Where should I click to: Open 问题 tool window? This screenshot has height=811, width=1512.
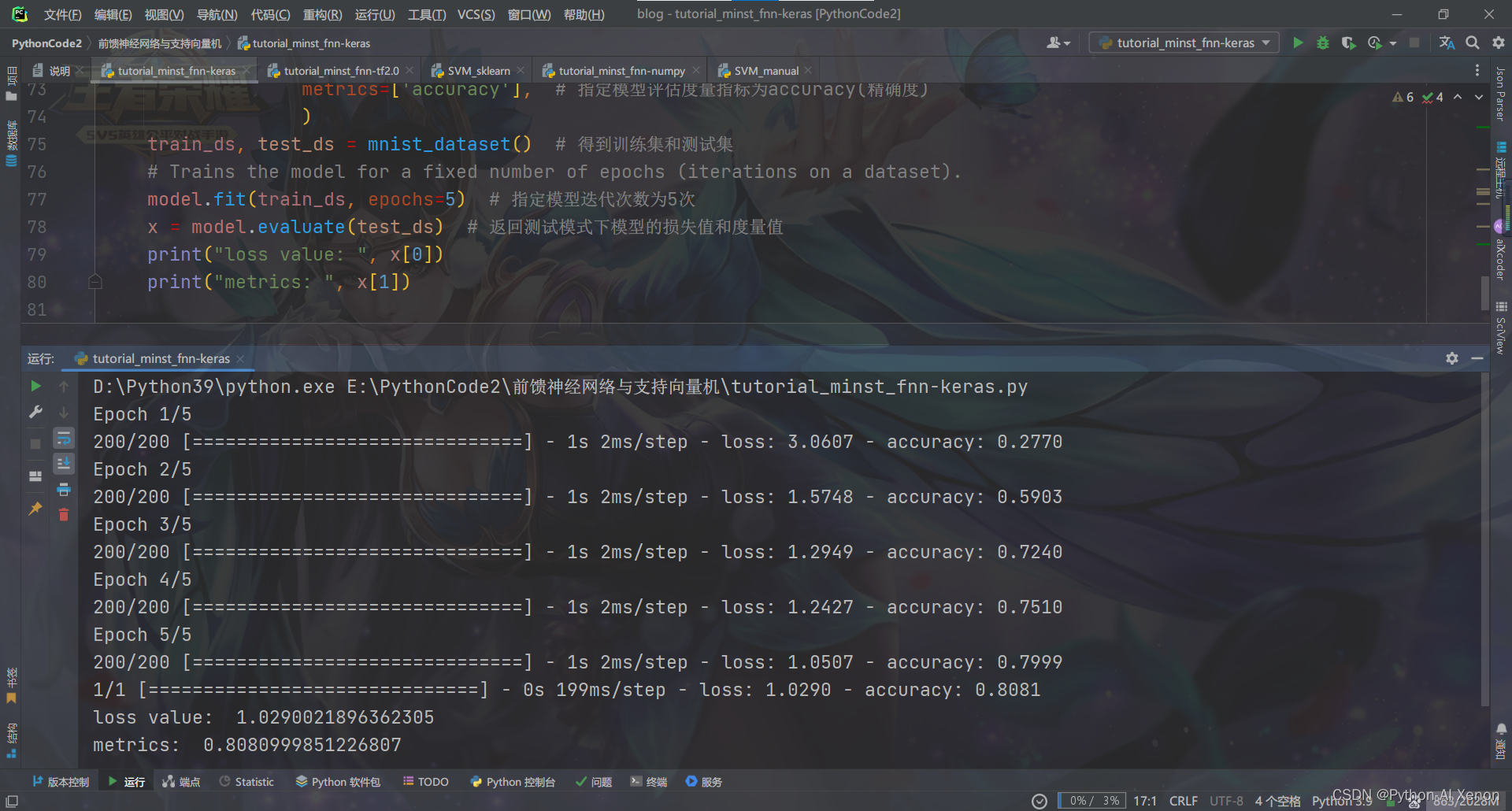pos(594,782)
